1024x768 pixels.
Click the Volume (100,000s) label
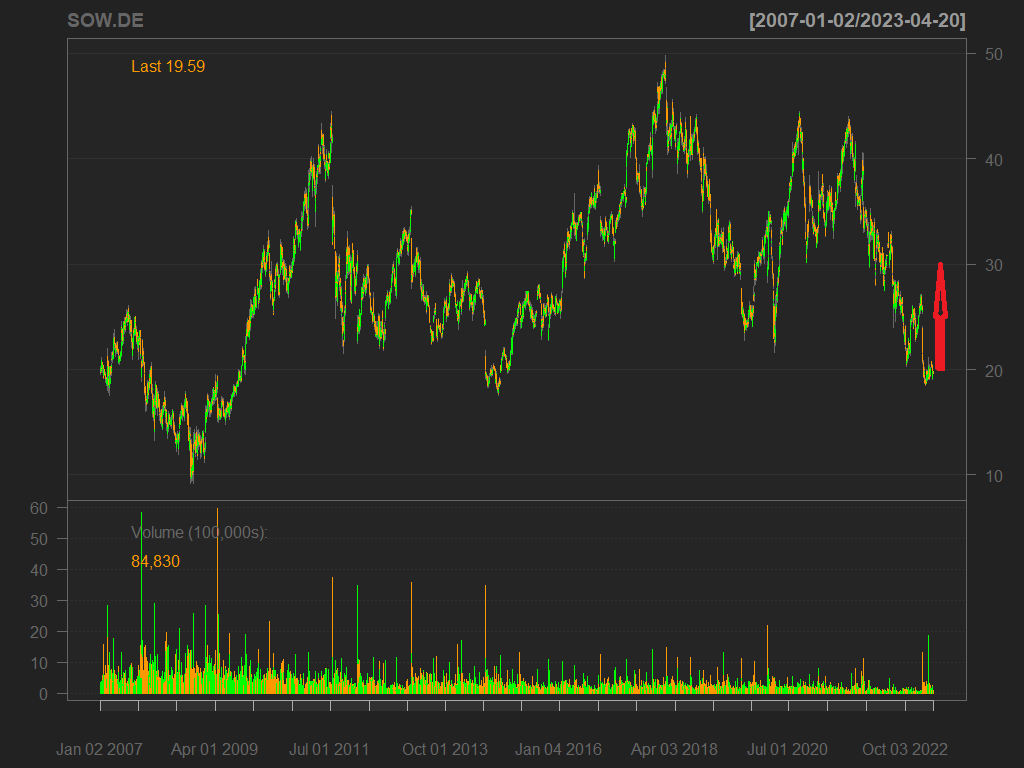click(199, 533)
